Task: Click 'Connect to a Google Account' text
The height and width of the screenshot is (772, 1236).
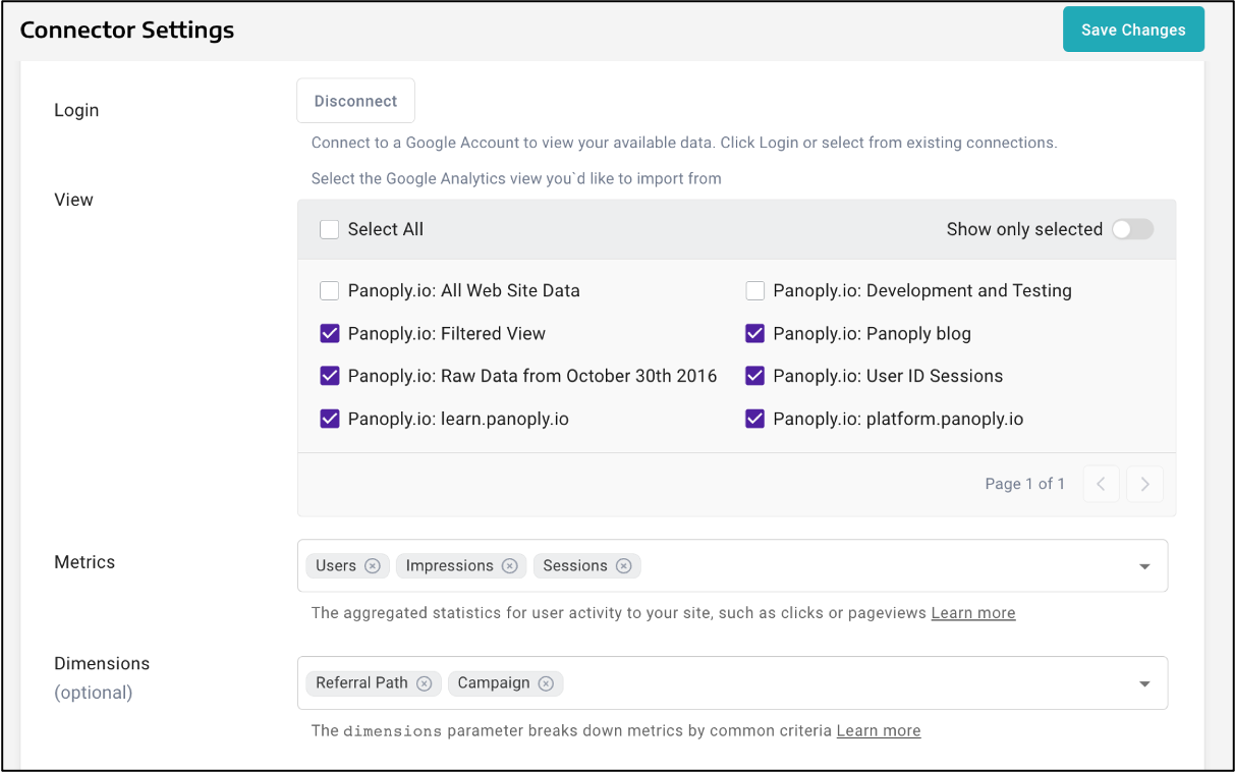Action: click(x=684, y=143)
